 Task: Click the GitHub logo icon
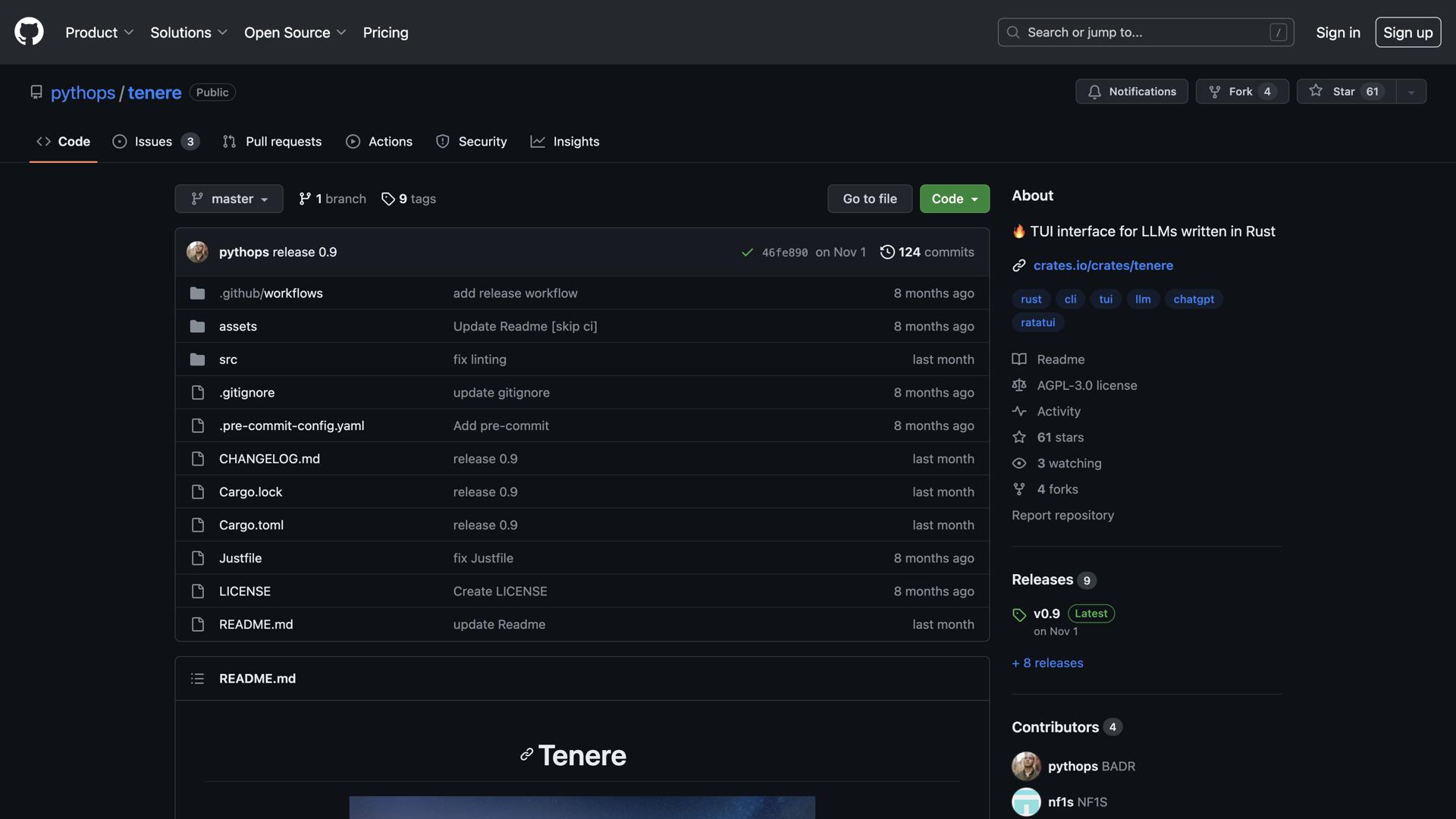[x=29, y=32]
